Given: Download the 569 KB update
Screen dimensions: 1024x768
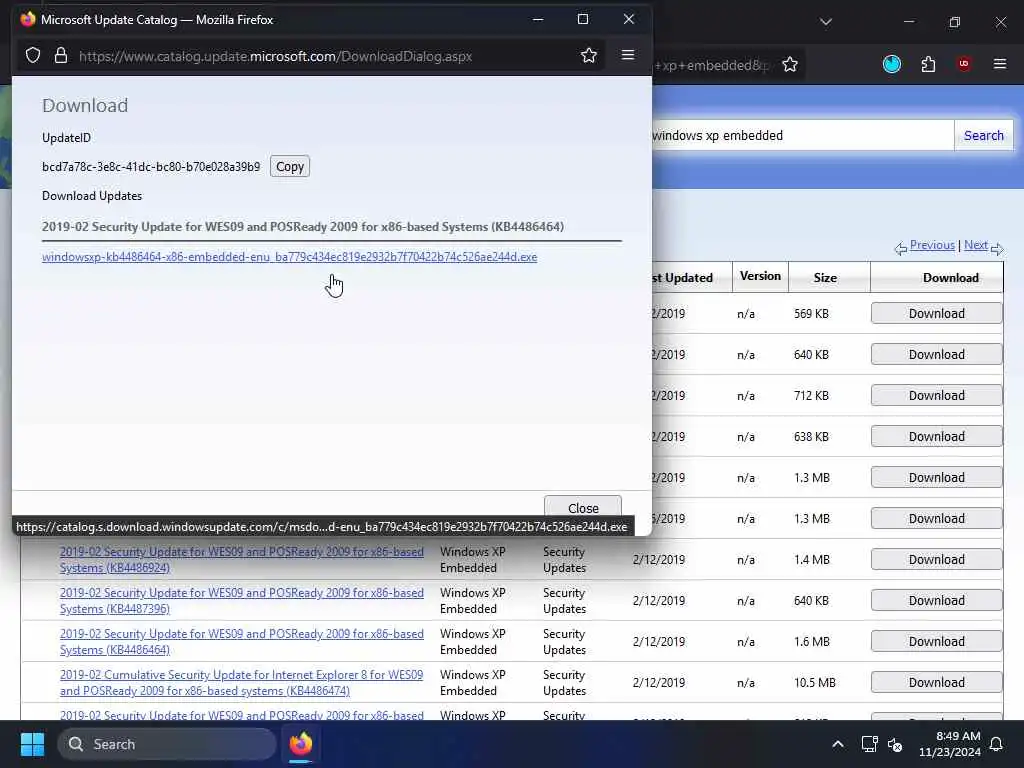Looking at the screenshot, I should point(936,313).
